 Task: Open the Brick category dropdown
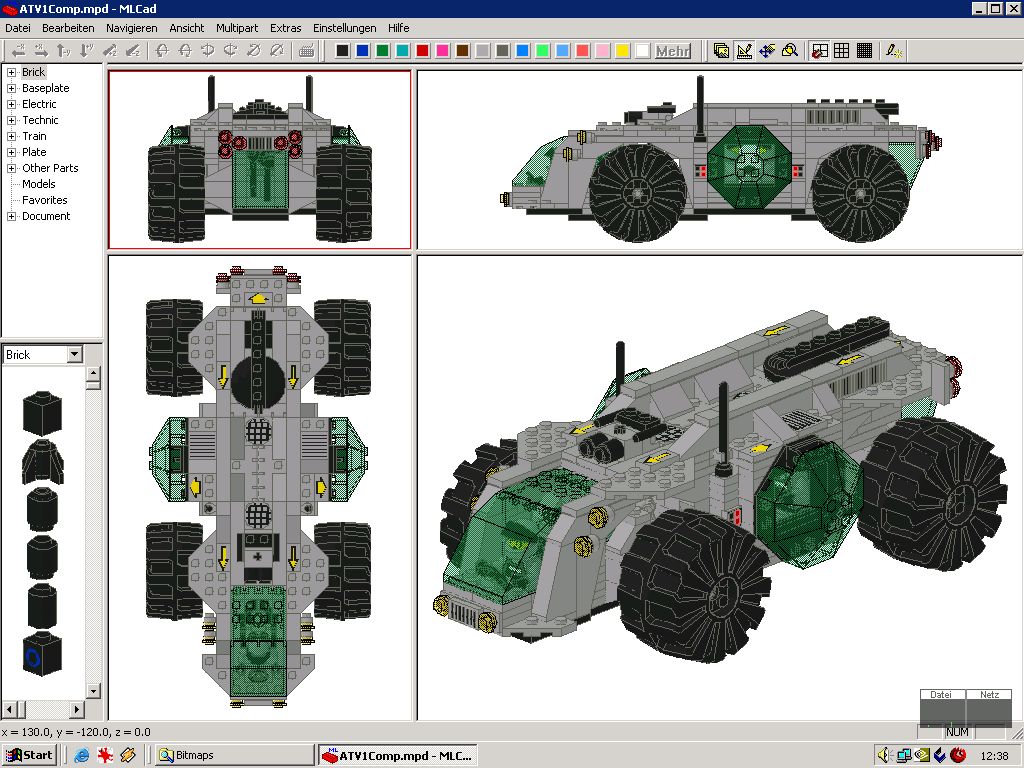pos(75,354)
